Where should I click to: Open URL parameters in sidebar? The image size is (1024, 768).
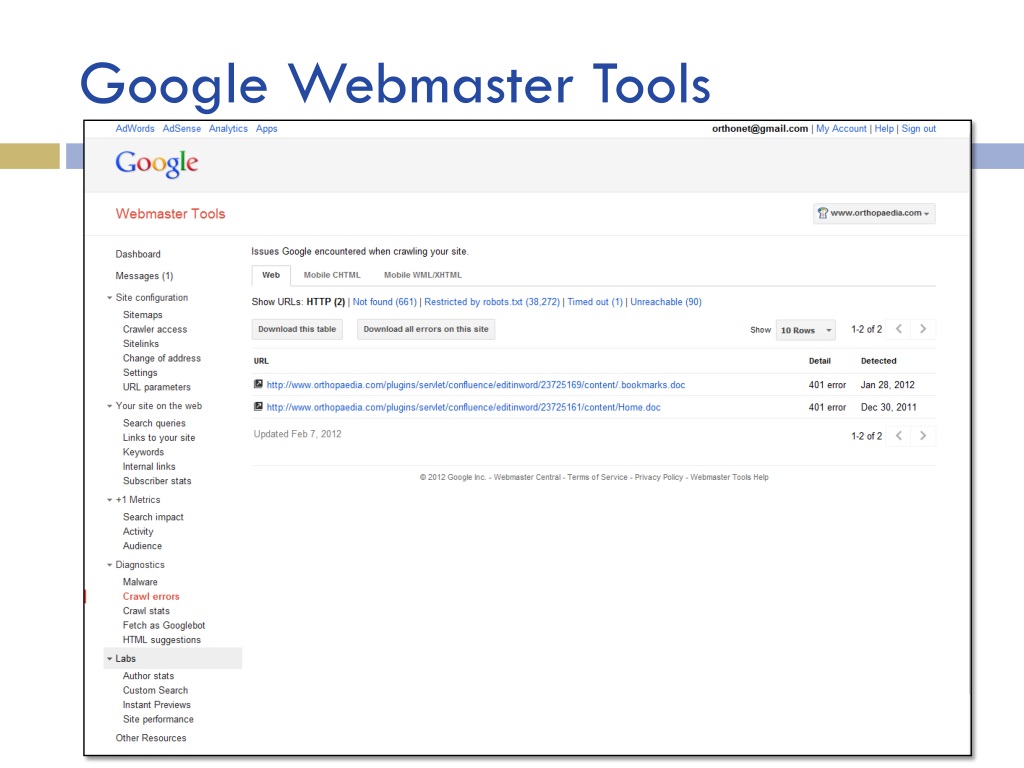click(157, 387)
